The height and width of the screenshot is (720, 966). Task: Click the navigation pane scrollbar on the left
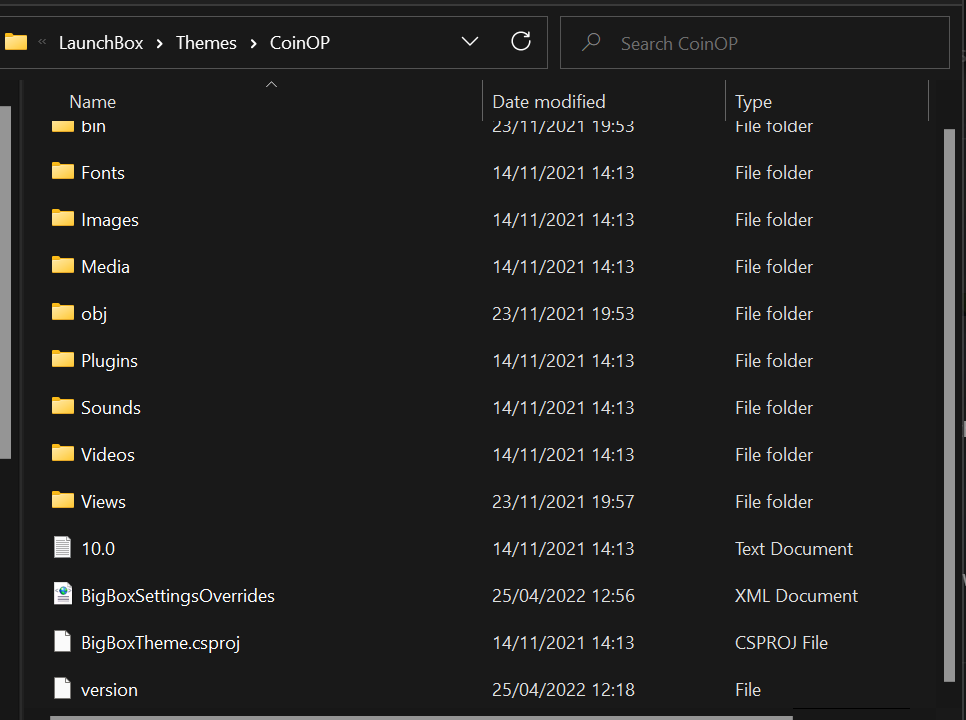tap(5, 282)
